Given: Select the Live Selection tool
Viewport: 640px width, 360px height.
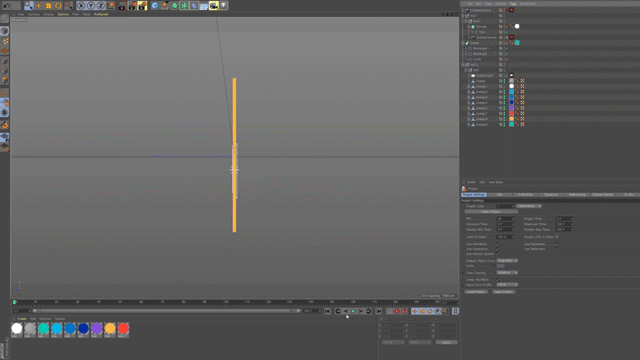Looking at the screenshot, I should coord(29,6).
